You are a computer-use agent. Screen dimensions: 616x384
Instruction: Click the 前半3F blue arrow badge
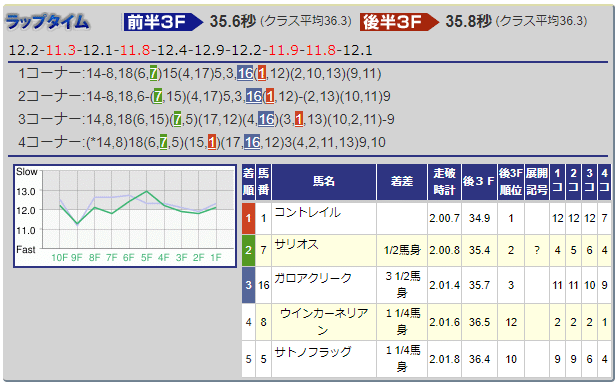[163, 22]
